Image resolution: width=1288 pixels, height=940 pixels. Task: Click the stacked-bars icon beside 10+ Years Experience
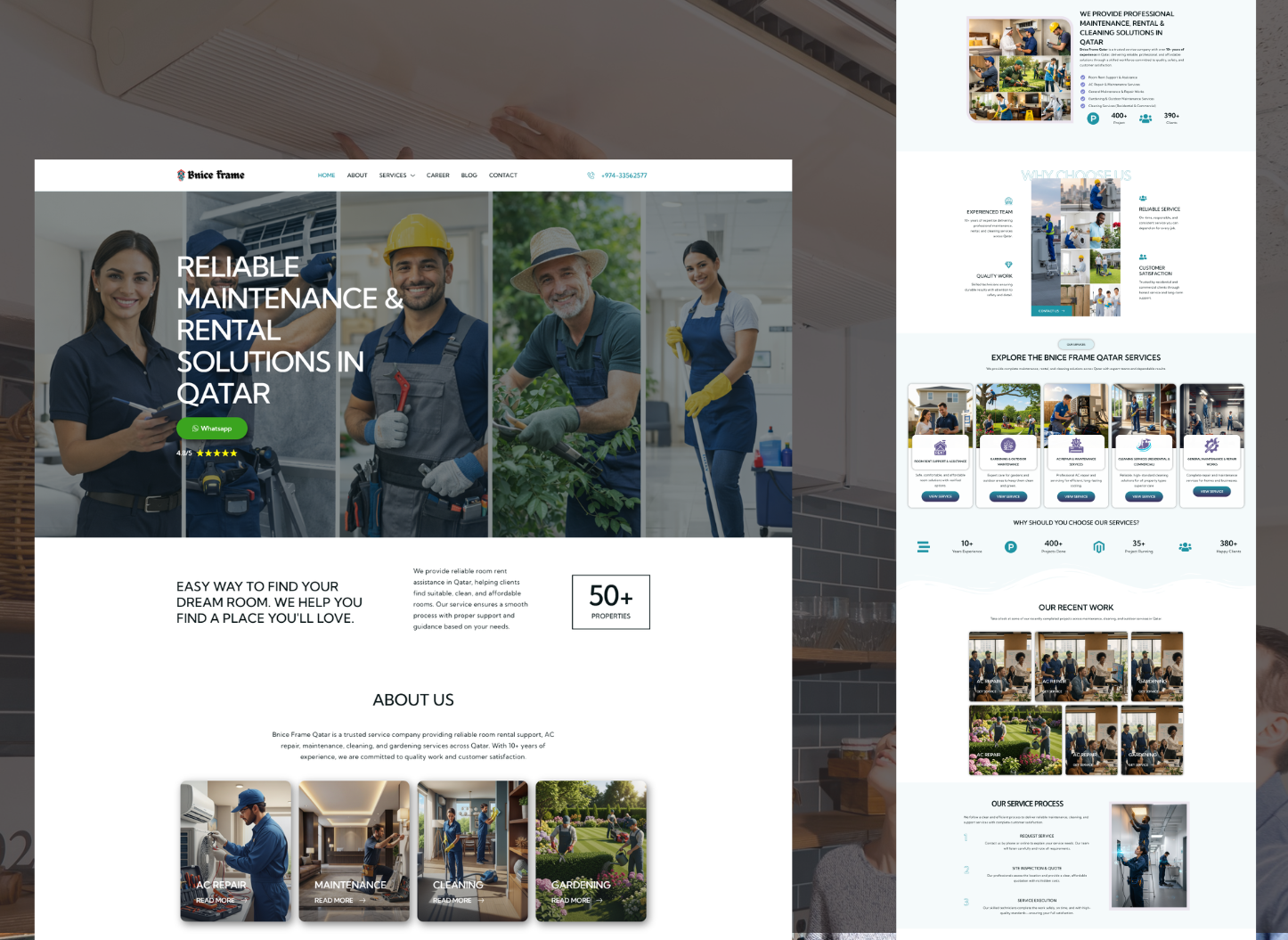coord(923,547)
